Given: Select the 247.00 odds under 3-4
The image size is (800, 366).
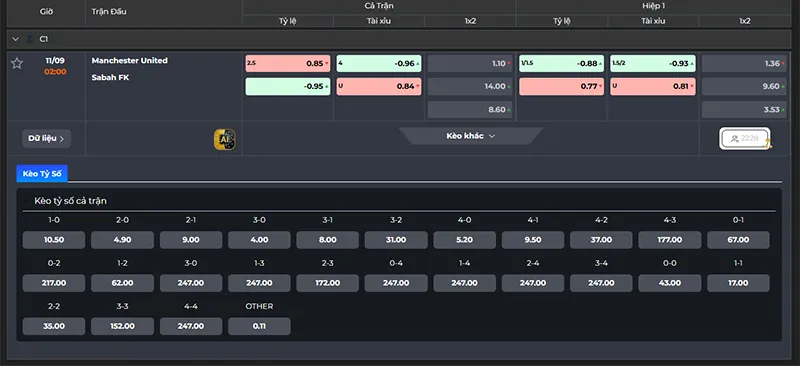Looking at the screenshot, I should pos(601,283).
